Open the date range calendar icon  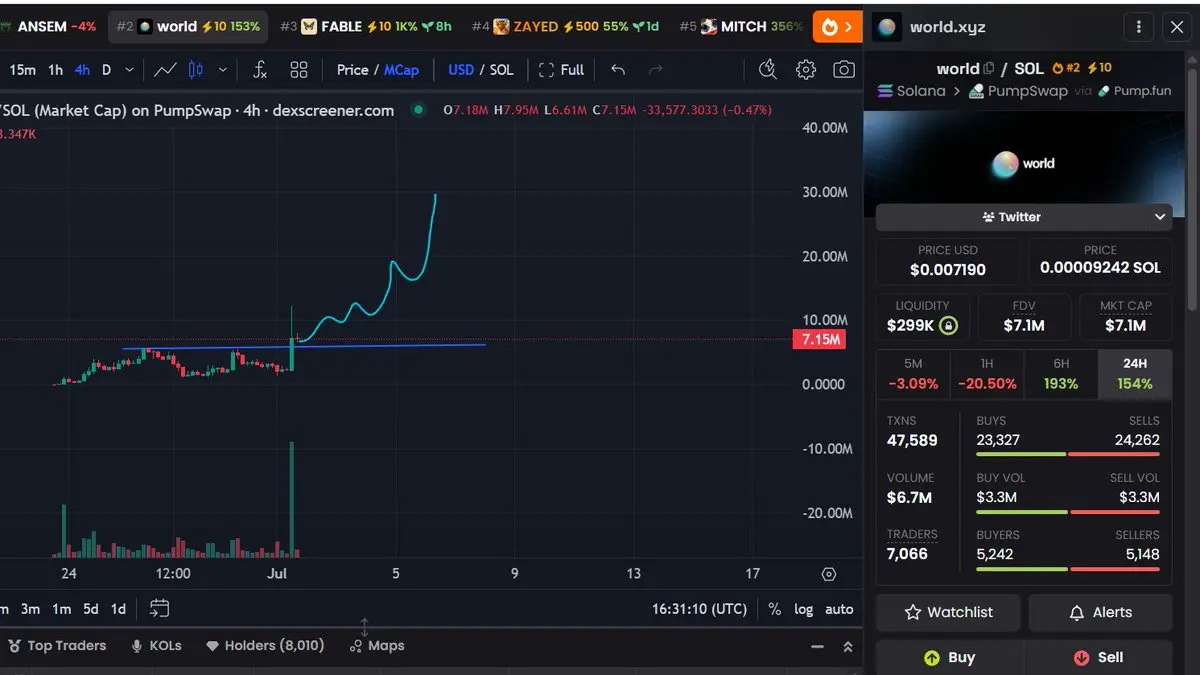[159, 608]
